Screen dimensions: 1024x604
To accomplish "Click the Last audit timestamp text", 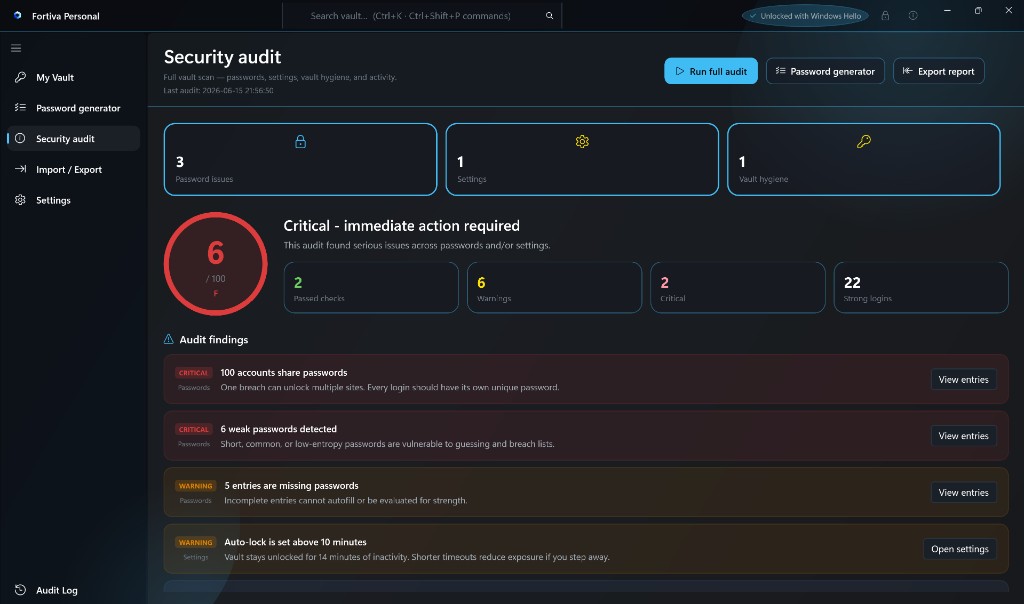I will [x=218, y=90].
